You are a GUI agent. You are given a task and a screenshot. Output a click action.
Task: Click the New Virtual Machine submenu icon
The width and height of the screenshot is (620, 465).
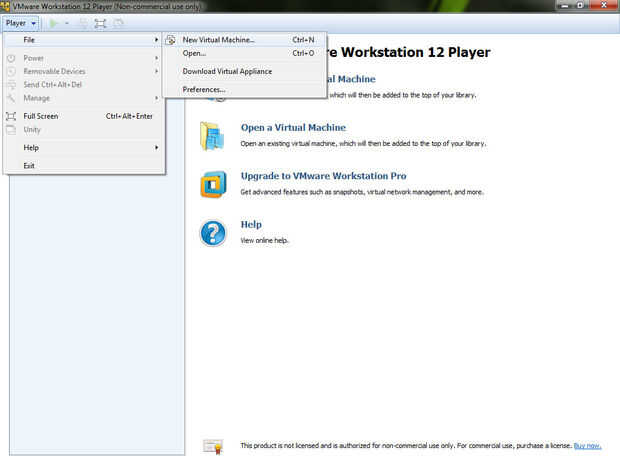(x=170, y=40)
